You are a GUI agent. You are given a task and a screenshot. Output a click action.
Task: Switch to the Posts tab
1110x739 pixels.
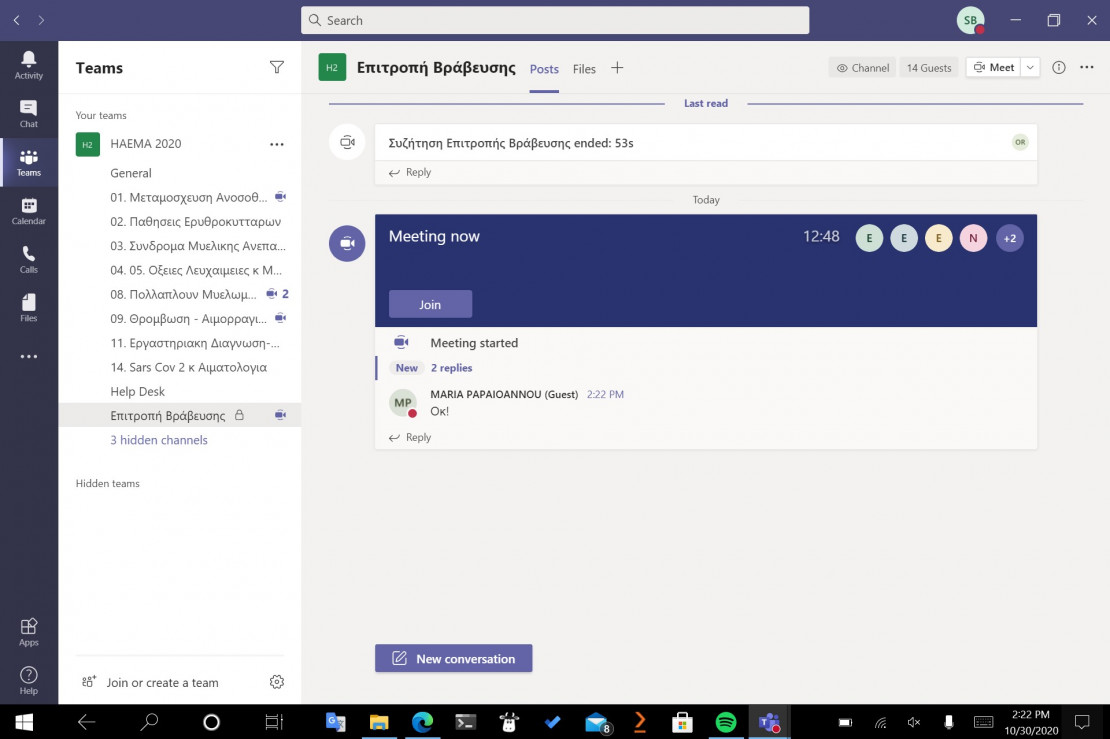[x=544, y=69]
